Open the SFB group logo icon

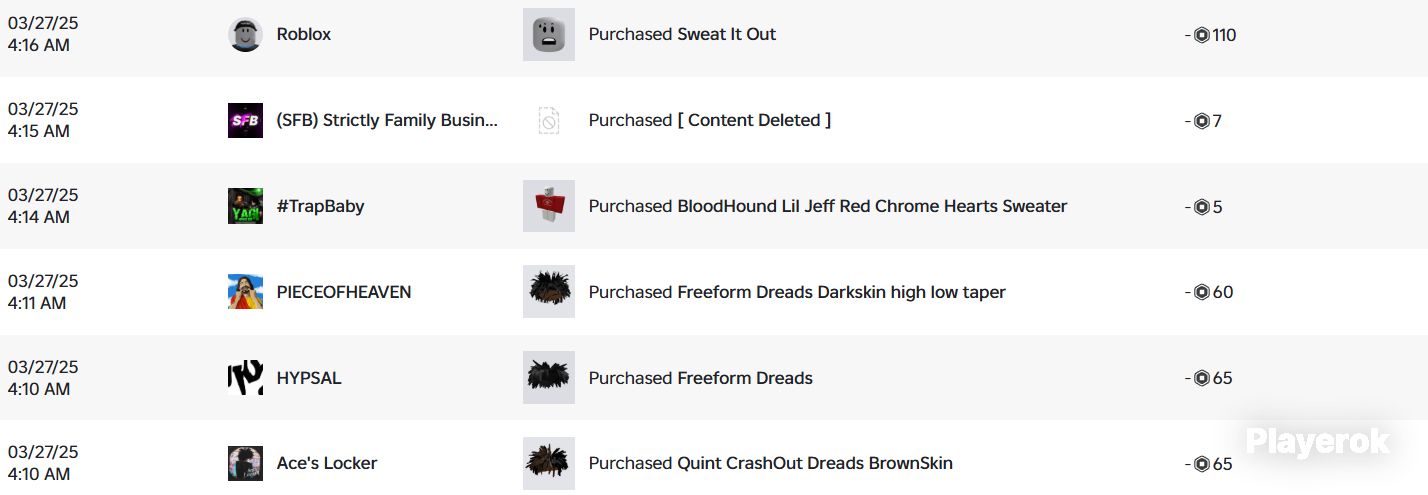coord(245,120)
